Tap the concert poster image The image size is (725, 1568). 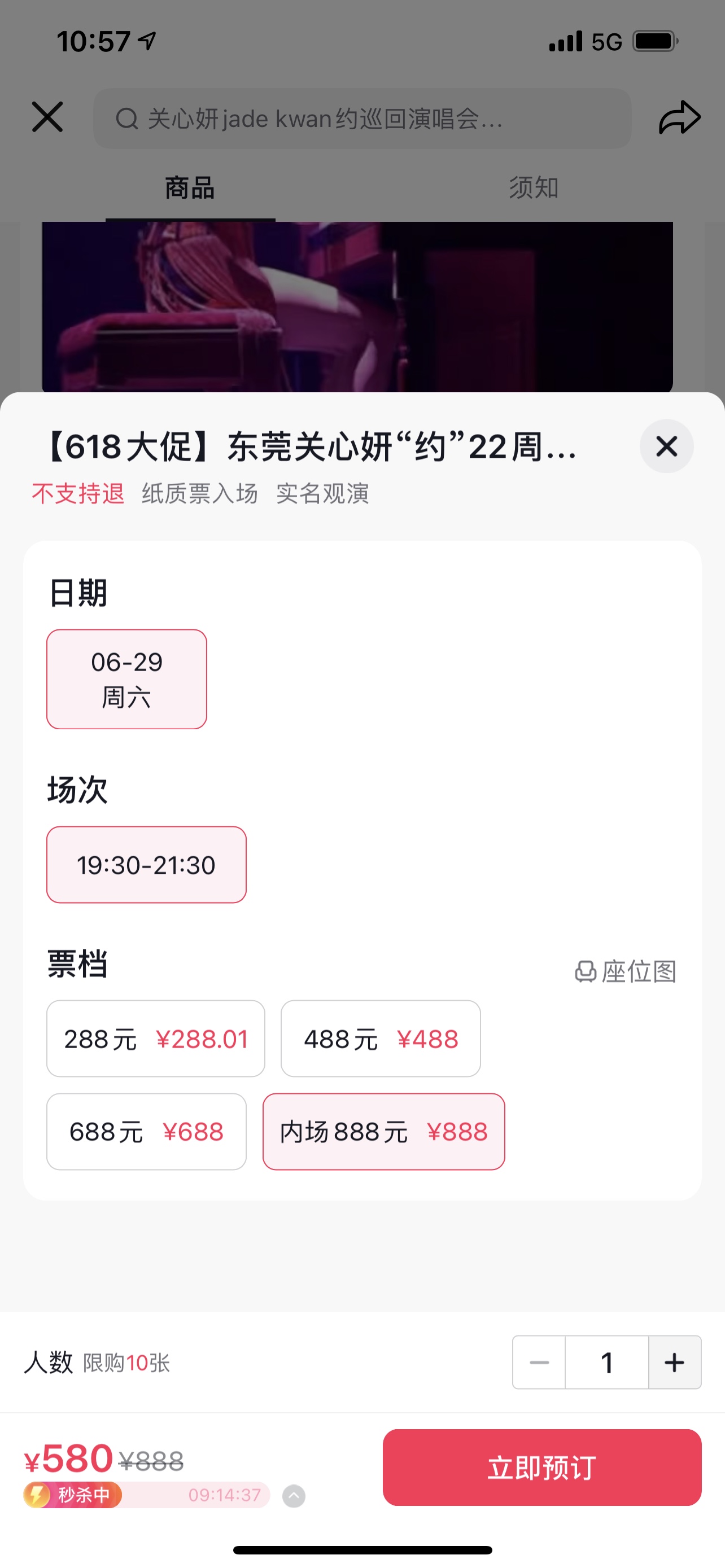(357, 307)
